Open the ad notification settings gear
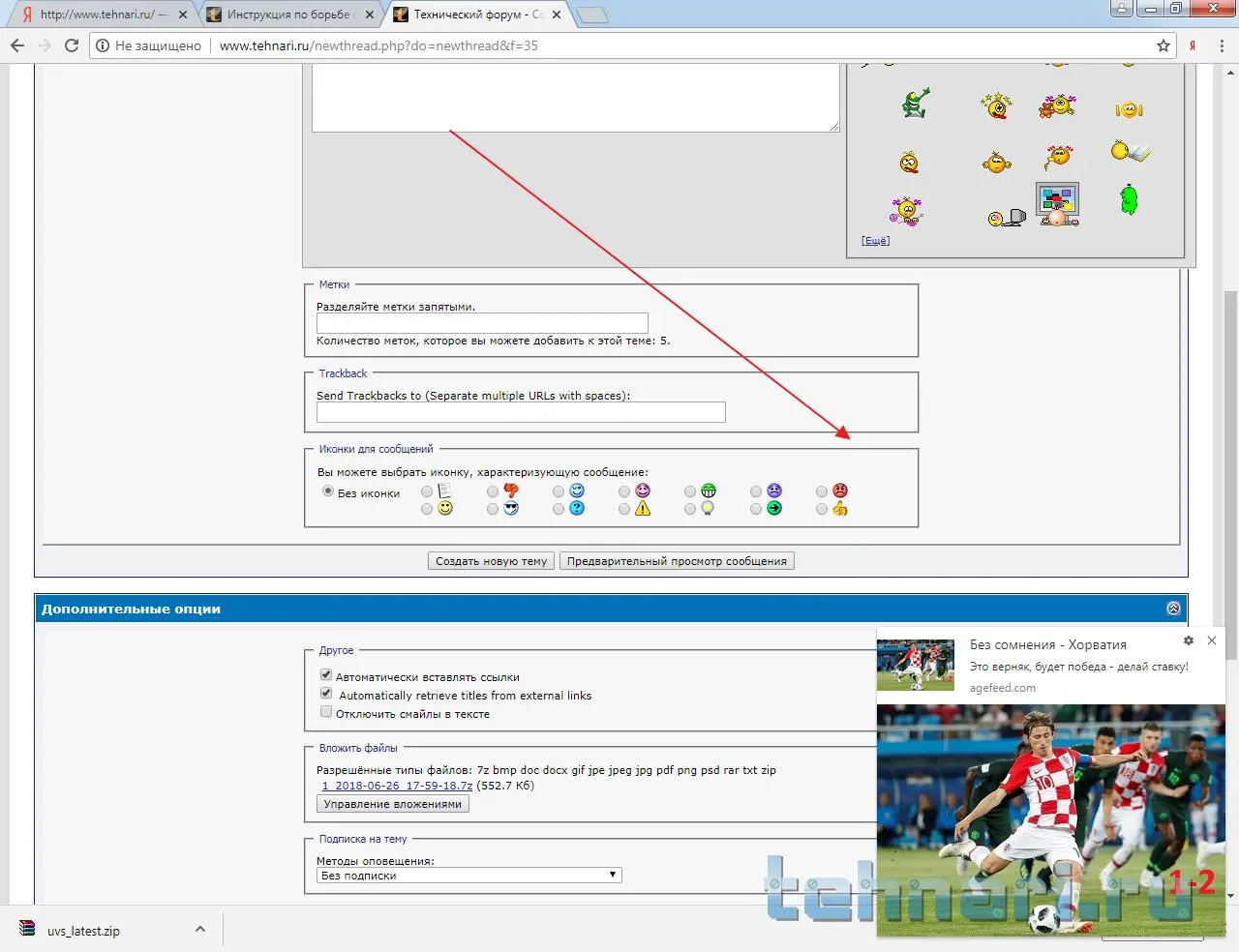The image size is (1239, 952). tap(1189, 640)
